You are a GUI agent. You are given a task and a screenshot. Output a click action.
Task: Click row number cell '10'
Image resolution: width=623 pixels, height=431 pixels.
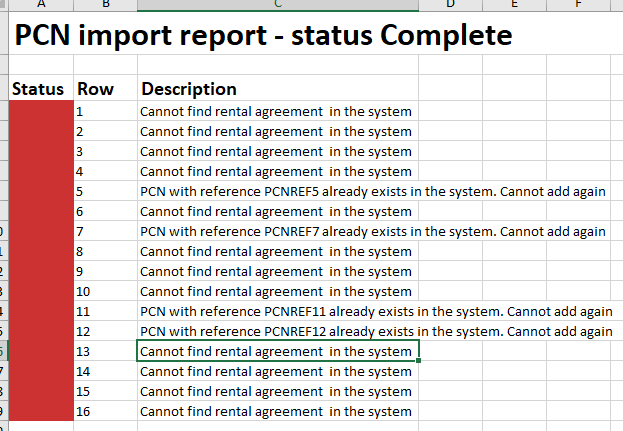tap(105, 291)
